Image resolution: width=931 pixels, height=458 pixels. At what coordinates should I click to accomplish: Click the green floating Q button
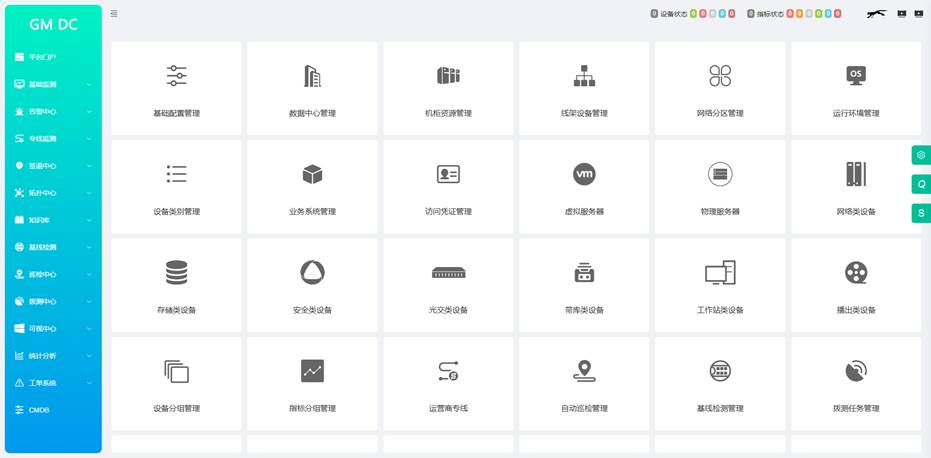coord(921,184)
